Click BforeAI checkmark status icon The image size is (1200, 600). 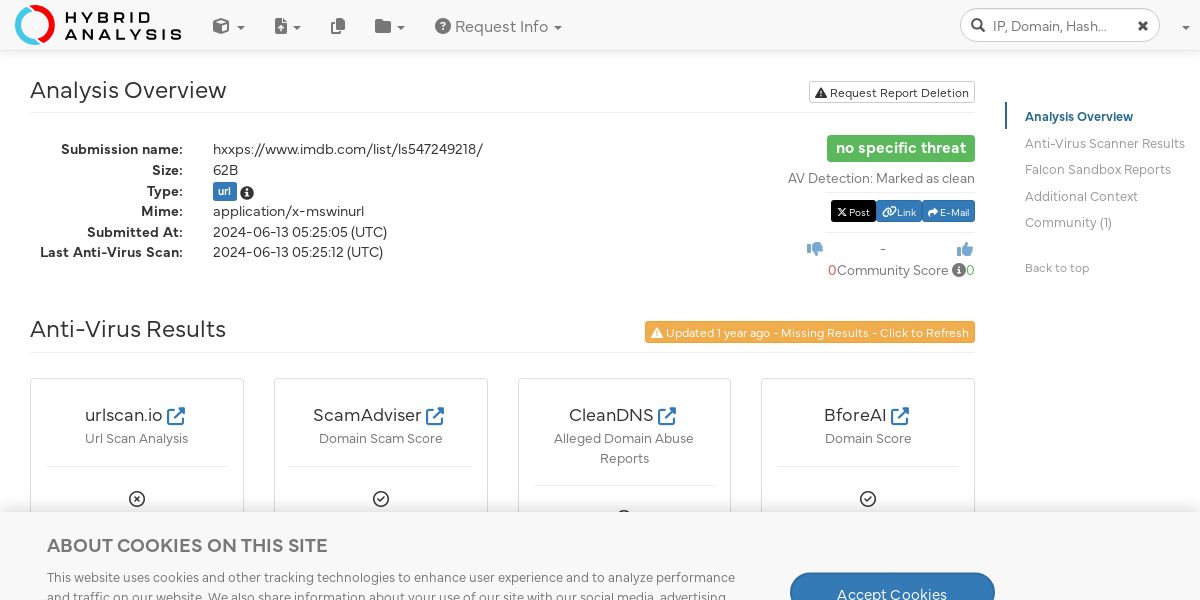click(x=868, y=498)
